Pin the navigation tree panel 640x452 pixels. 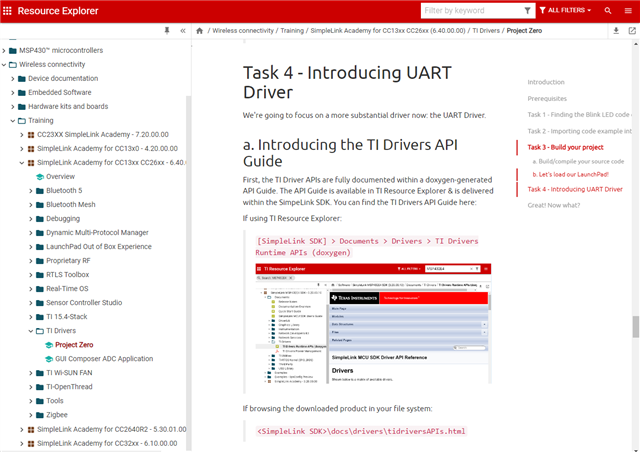pos(166,31)
